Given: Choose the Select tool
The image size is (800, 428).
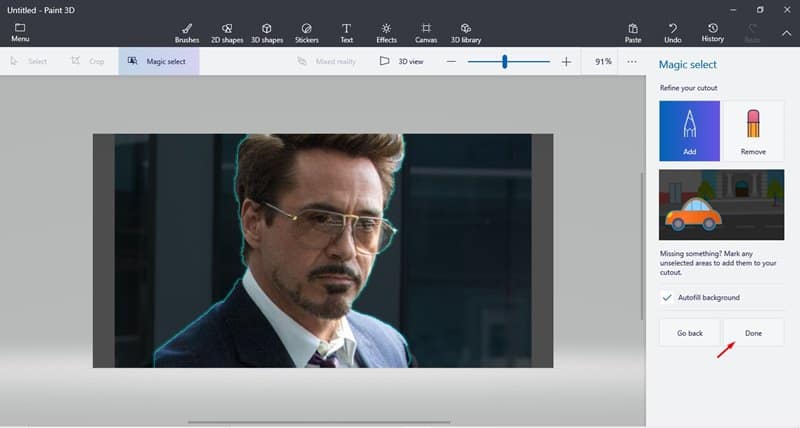Looking at the screenshot, I should tap(29, 61).
